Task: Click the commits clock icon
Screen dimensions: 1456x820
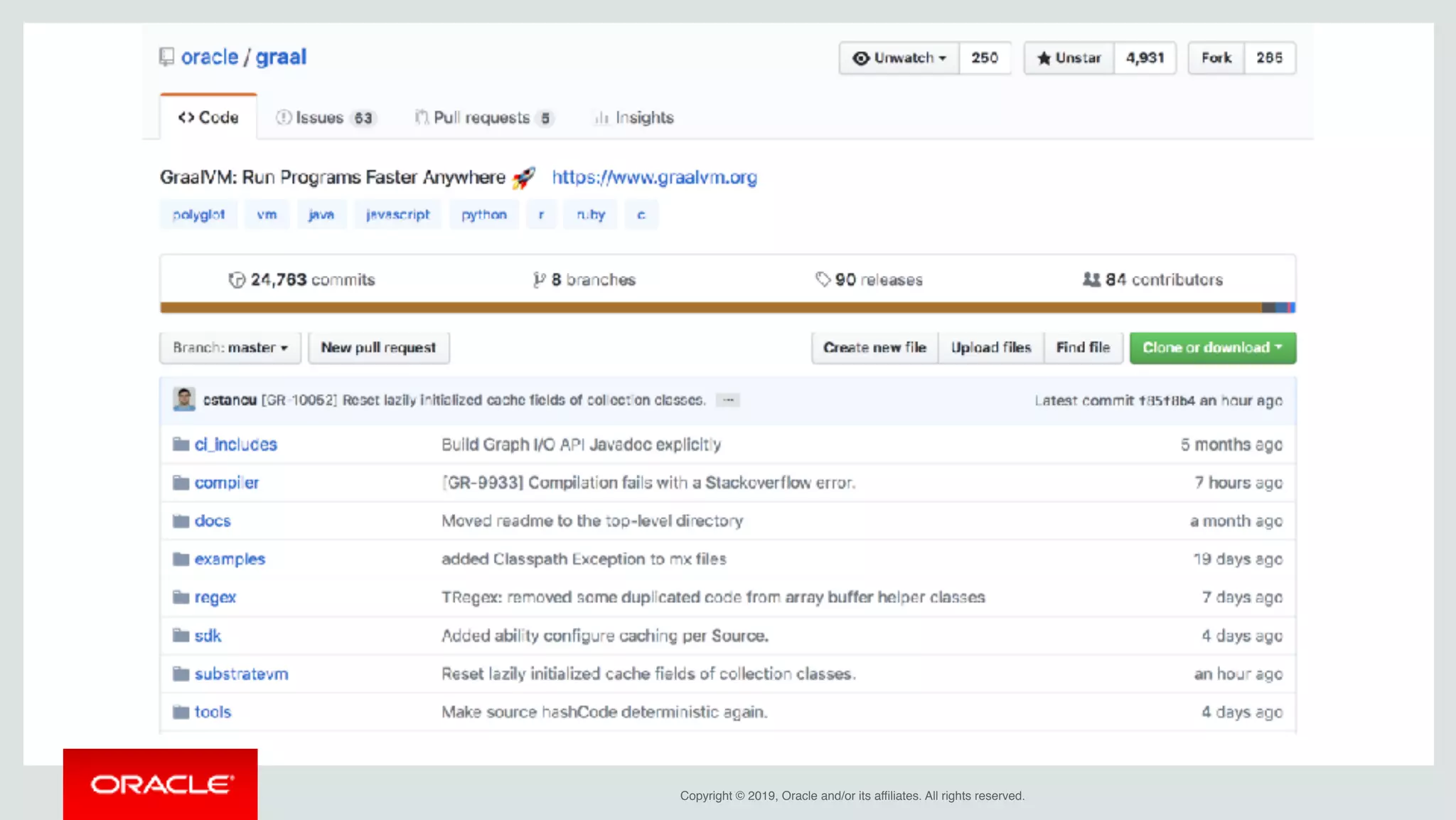Action: (237, 280)
